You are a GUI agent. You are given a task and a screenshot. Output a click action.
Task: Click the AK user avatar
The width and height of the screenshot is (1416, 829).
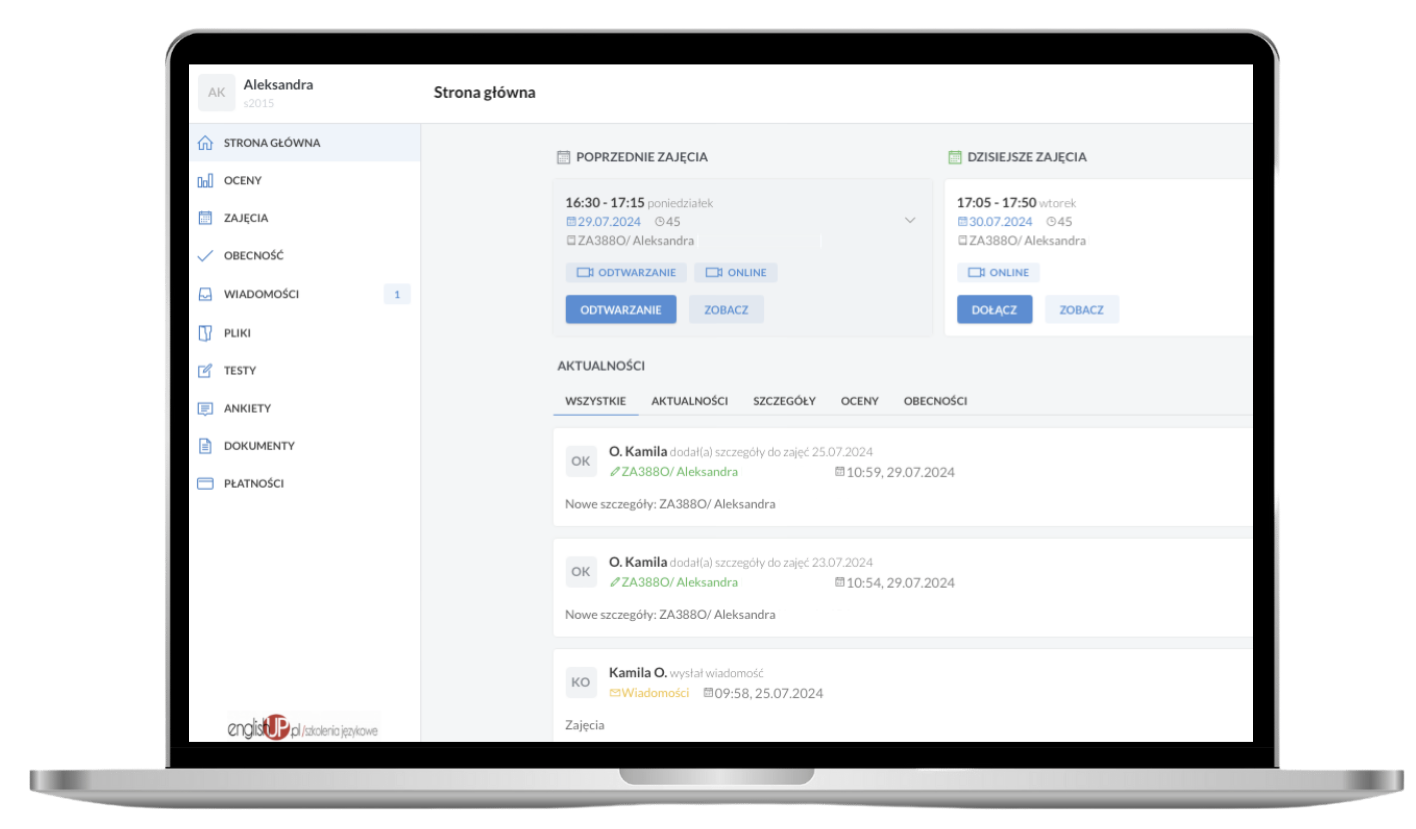pos(216,92)
